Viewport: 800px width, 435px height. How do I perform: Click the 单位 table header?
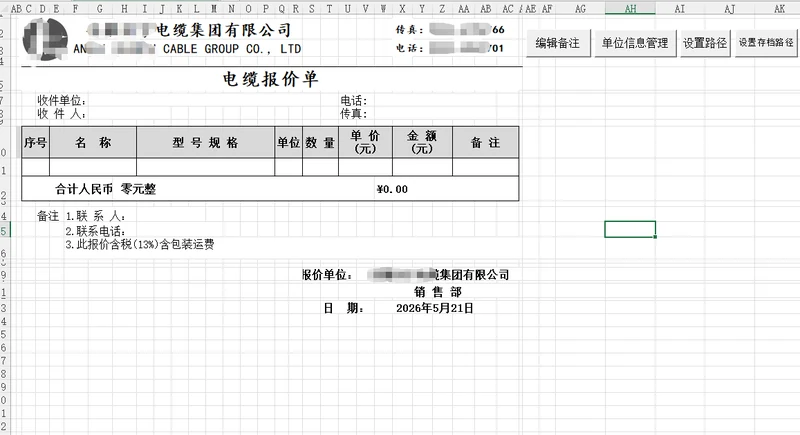click(x=288, y=142)
